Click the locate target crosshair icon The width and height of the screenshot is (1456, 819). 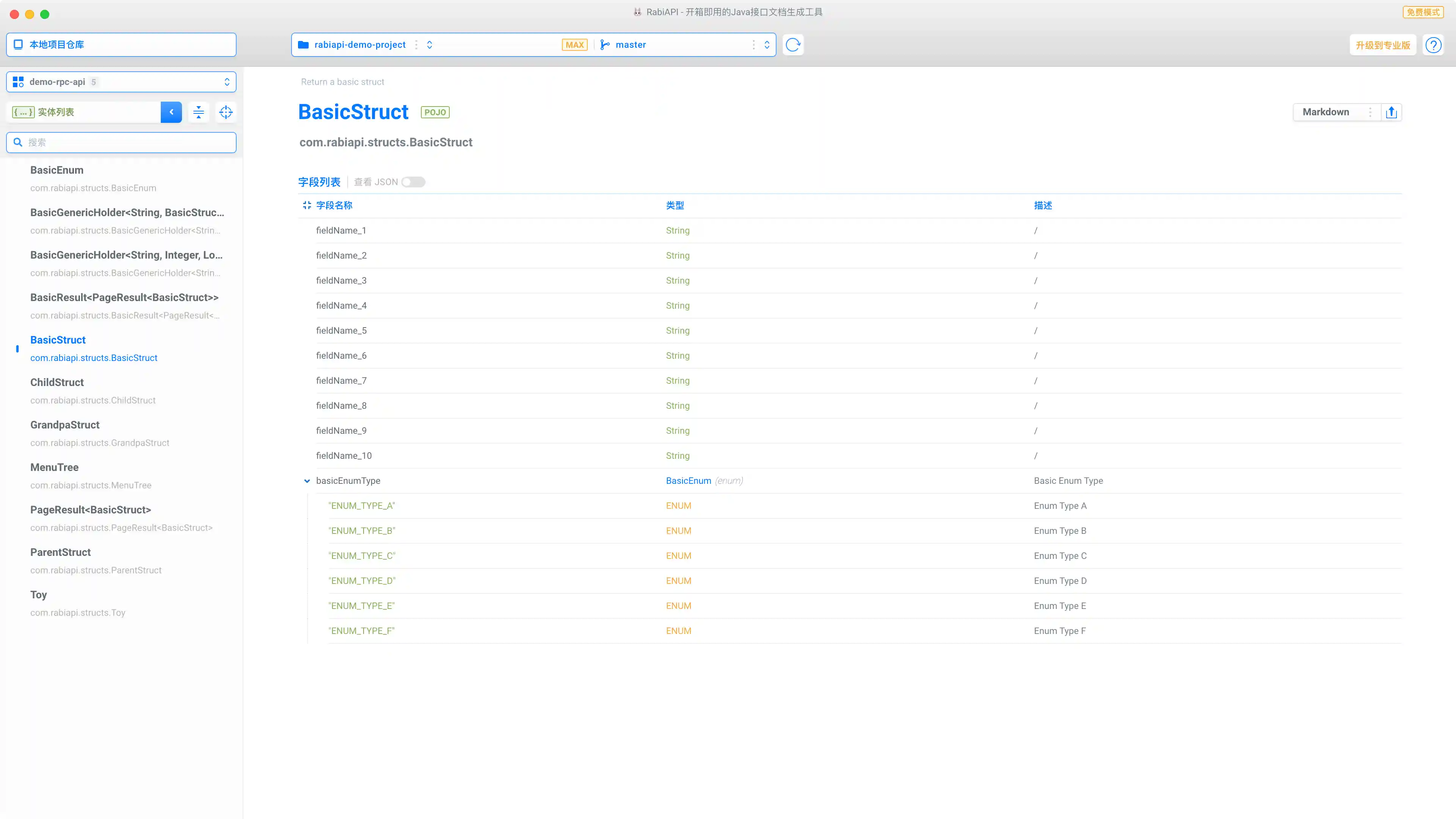click(x=226, y=112)
